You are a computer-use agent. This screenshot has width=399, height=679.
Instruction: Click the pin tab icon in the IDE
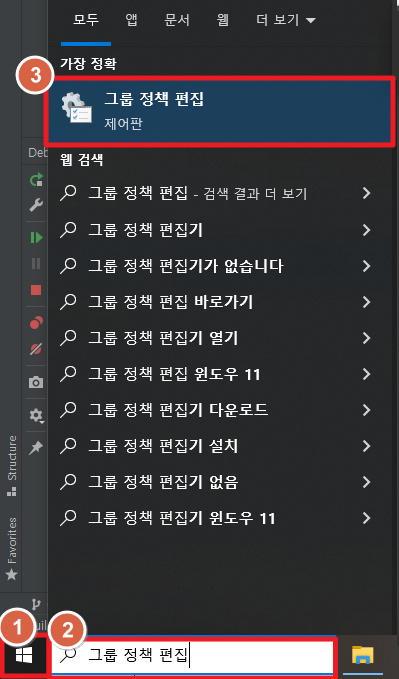(36, 448)
